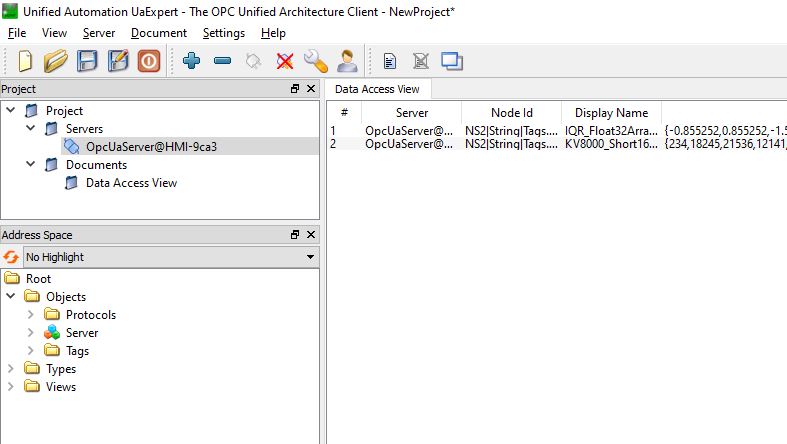
Task: Collapse the Objects folder node
Action: [11, 296]
